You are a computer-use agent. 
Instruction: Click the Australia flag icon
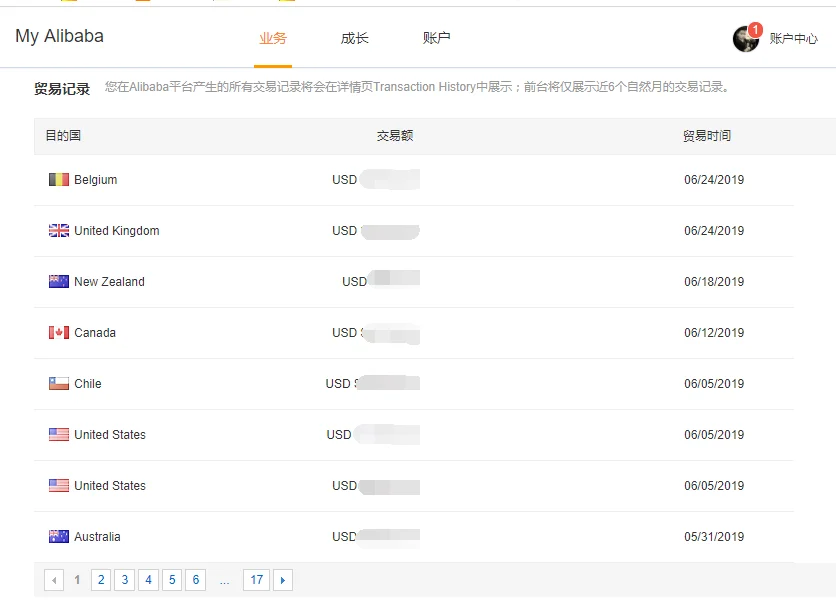[59, 536]
